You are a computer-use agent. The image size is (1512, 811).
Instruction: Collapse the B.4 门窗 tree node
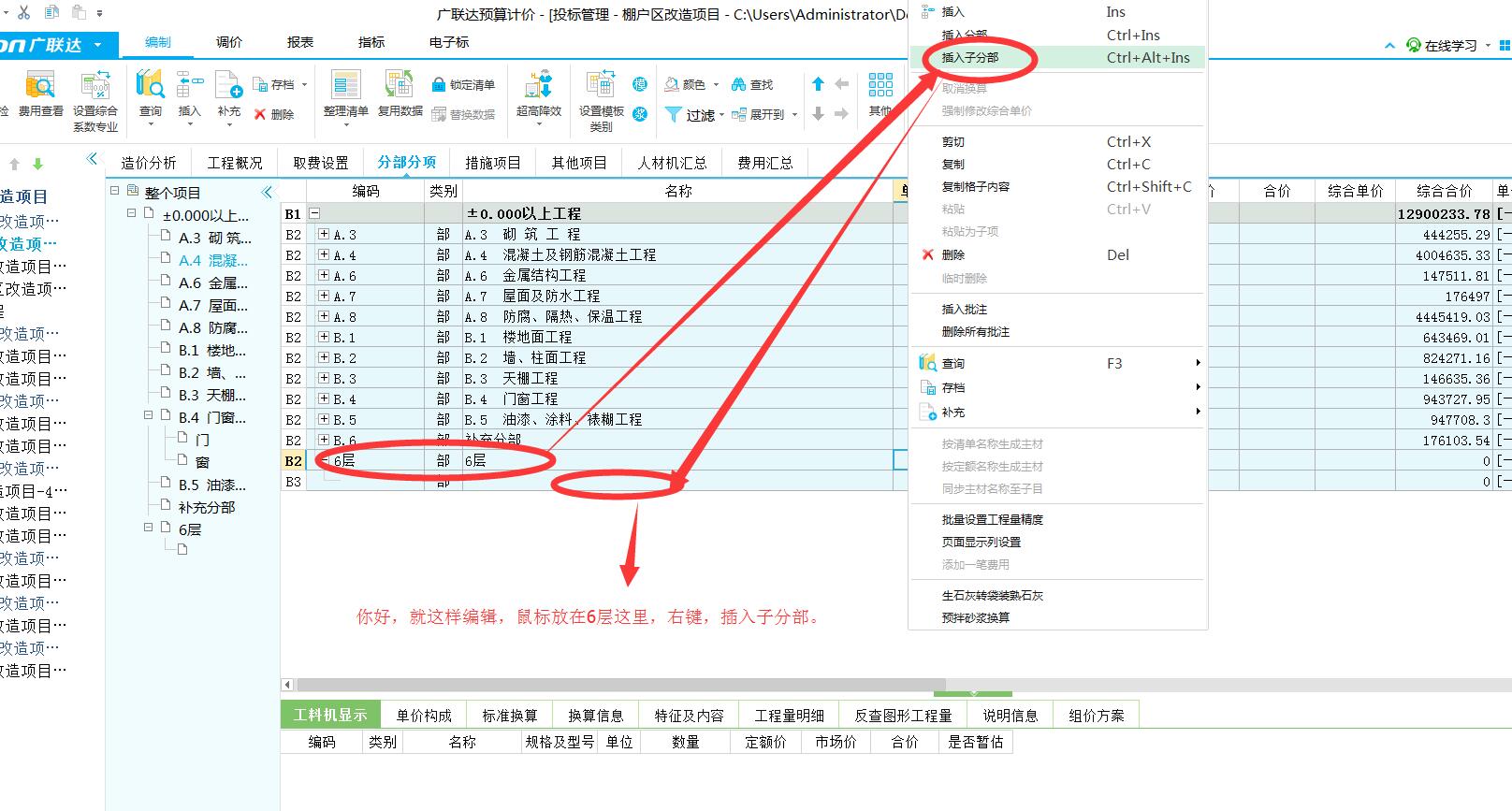[x=149, y=415]
